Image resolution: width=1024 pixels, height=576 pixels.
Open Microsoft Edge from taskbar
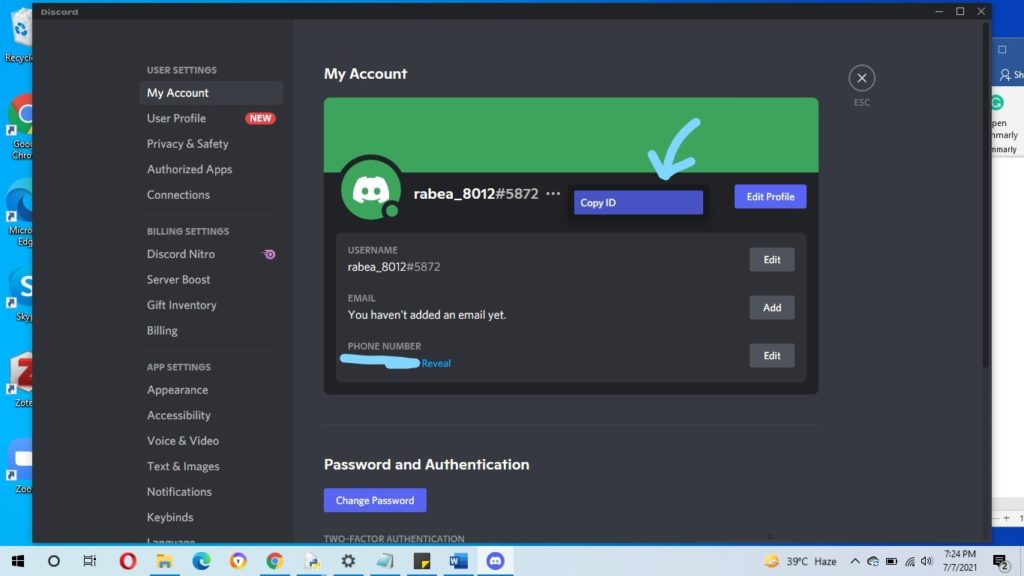tap(201, 561)
